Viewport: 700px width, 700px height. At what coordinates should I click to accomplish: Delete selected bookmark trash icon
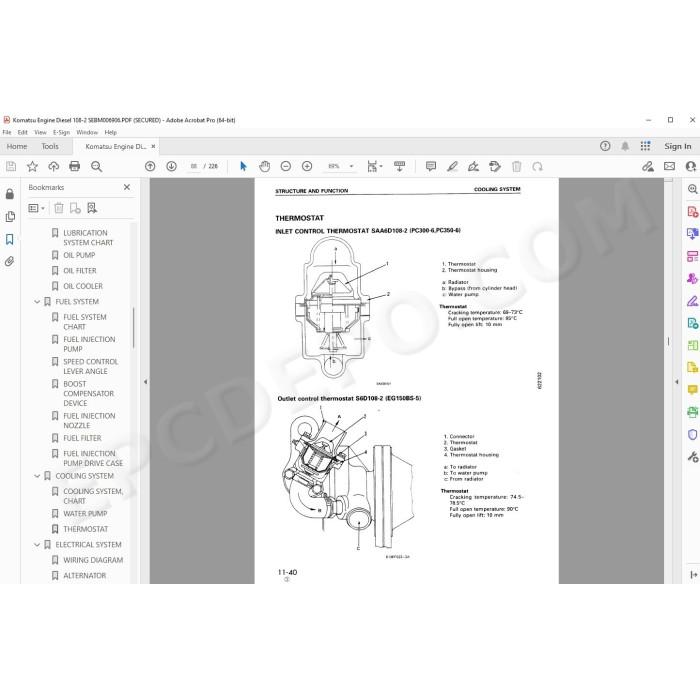[58, 208]
